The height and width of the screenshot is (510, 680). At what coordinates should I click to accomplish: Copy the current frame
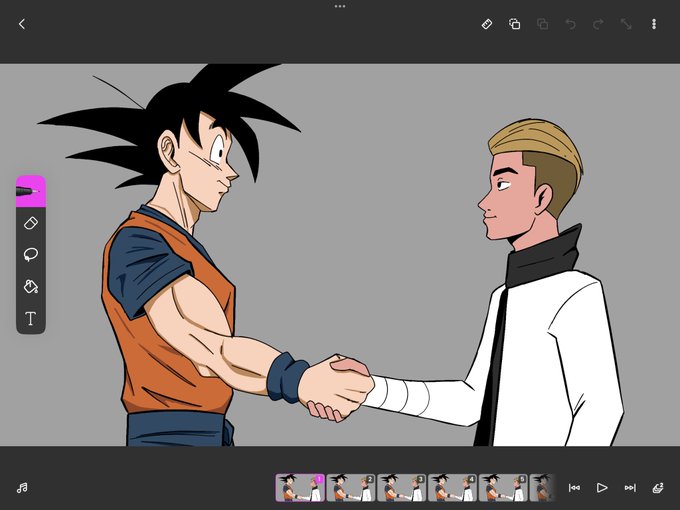click(x=514, y=24)
